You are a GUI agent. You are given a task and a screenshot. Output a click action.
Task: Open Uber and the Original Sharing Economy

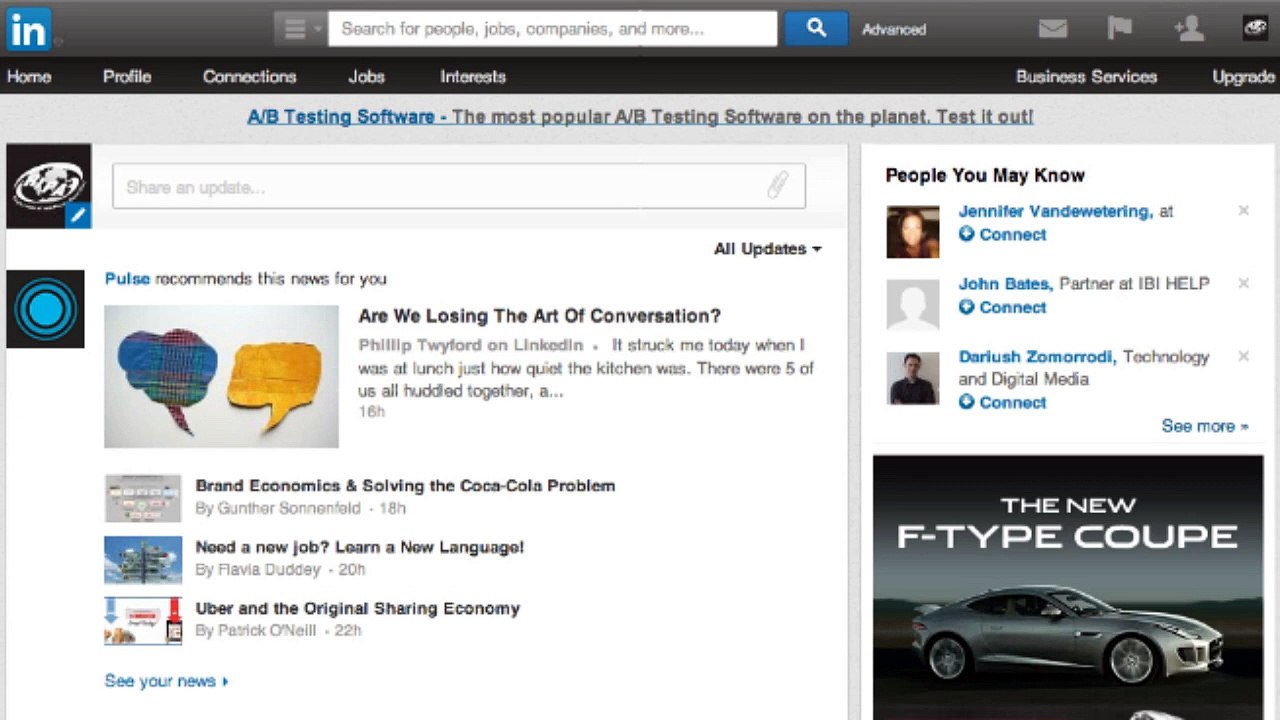pyautogui.click(x=357, y=608)
